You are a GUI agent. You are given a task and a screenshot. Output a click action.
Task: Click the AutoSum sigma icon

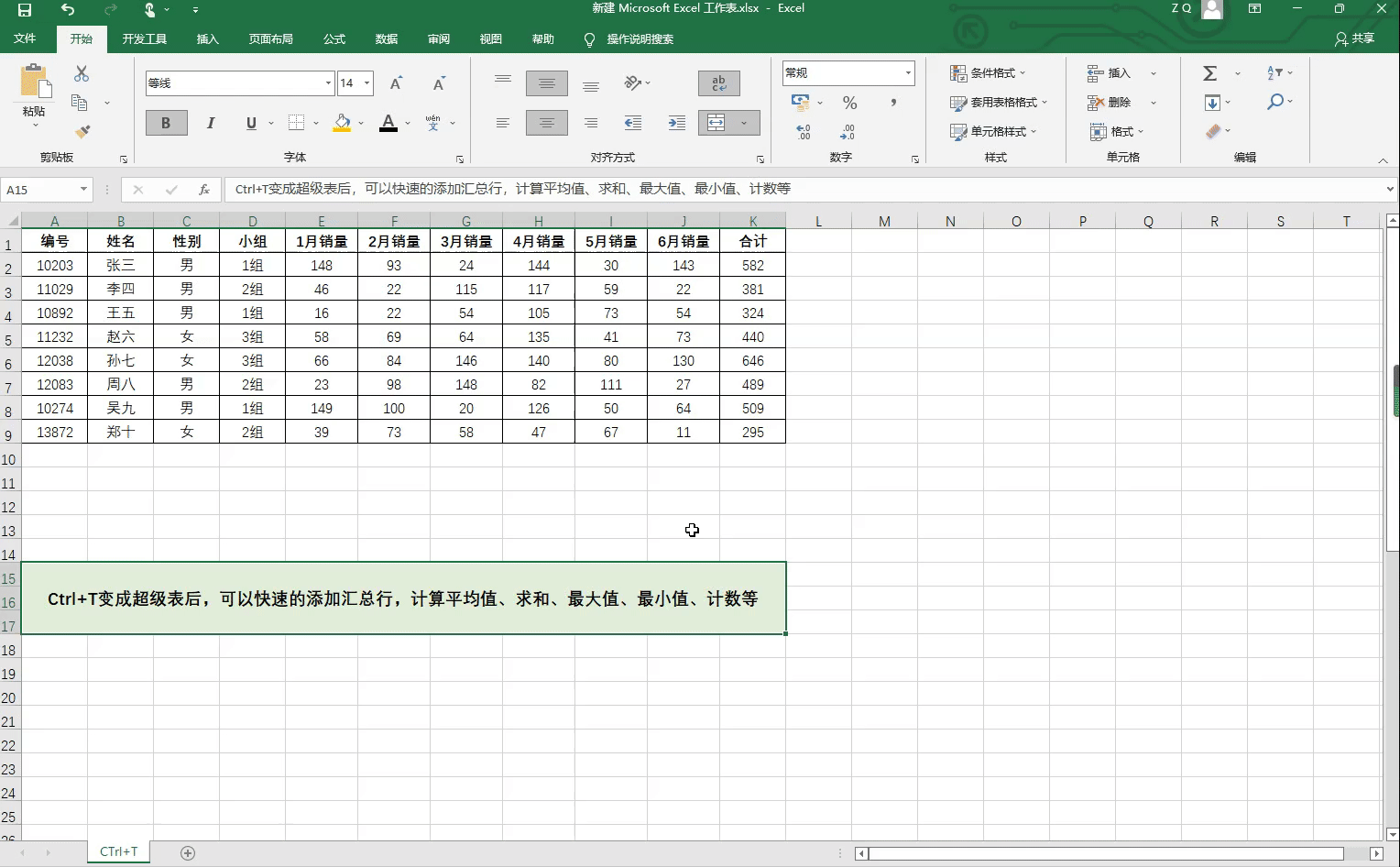(1210, 73)
